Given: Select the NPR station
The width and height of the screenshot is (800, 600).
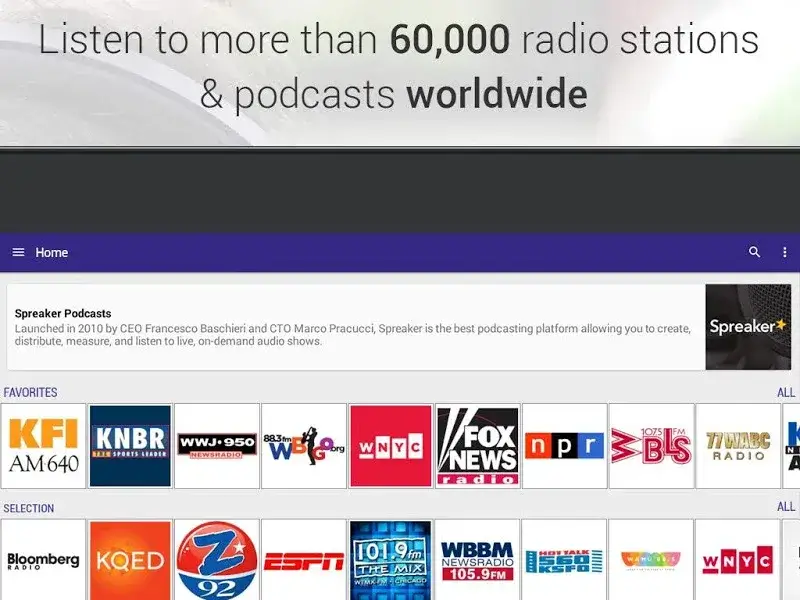Looking at the screenshot, I should [x=564, y=446].
